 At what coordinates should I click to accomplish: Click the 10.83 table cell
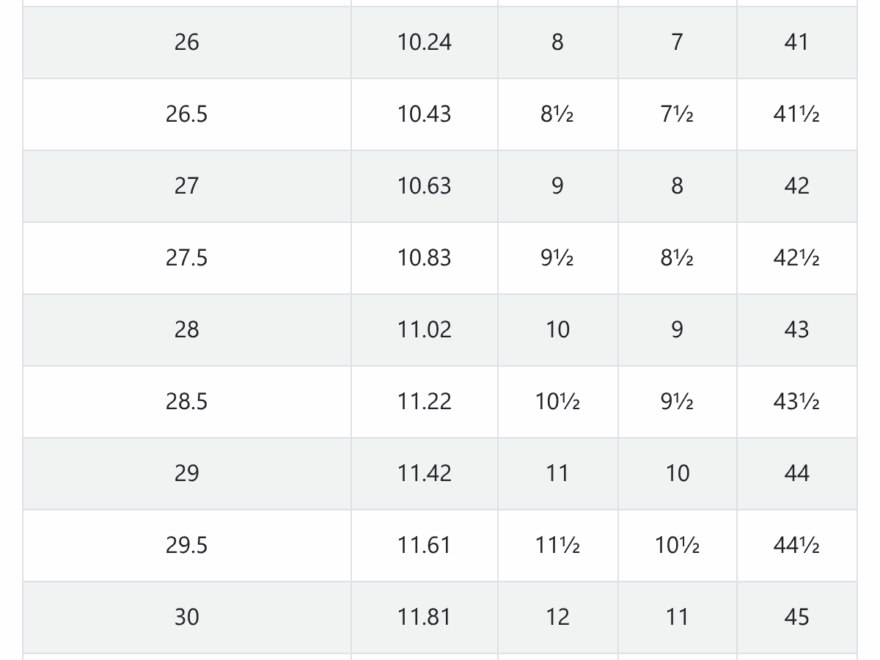(424, 258)
